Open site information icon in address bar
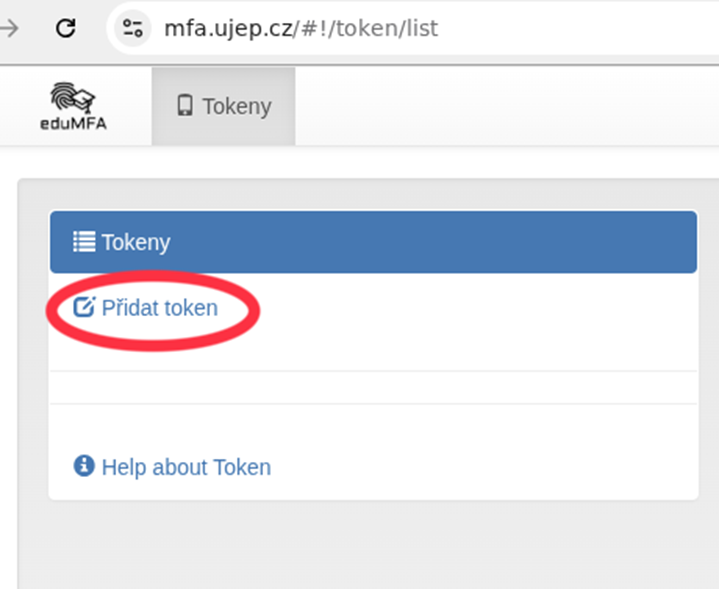 coord(133,27)
